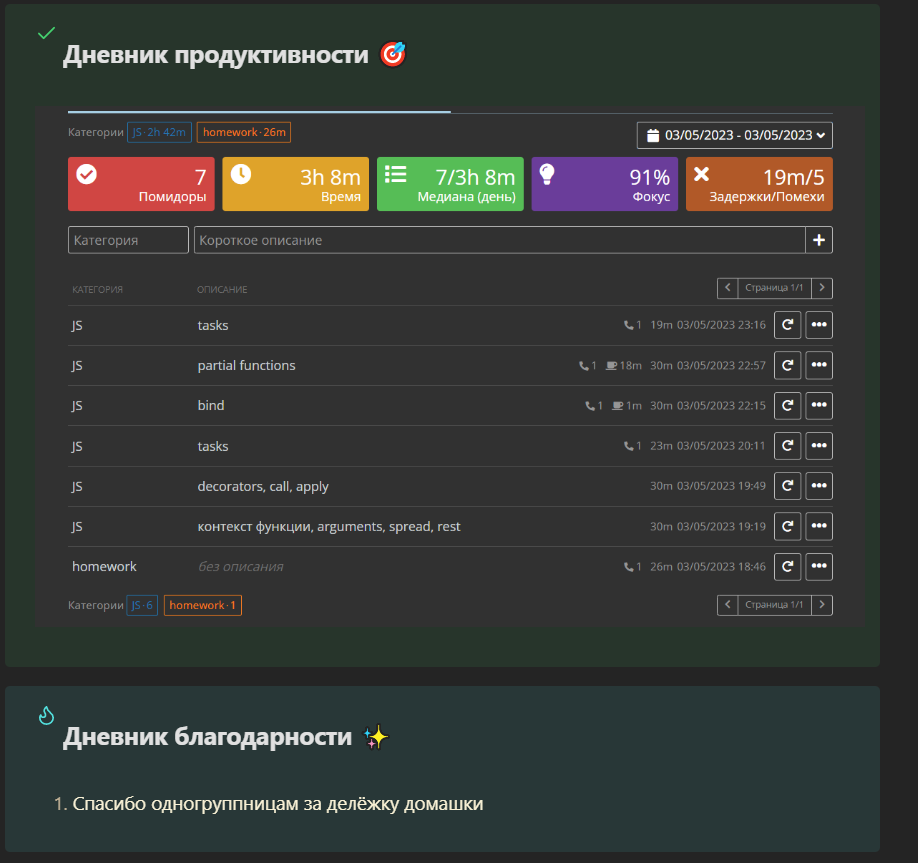Open the date range dropdown 03/05/2023

pyautogui.click(x=735, y=135)
